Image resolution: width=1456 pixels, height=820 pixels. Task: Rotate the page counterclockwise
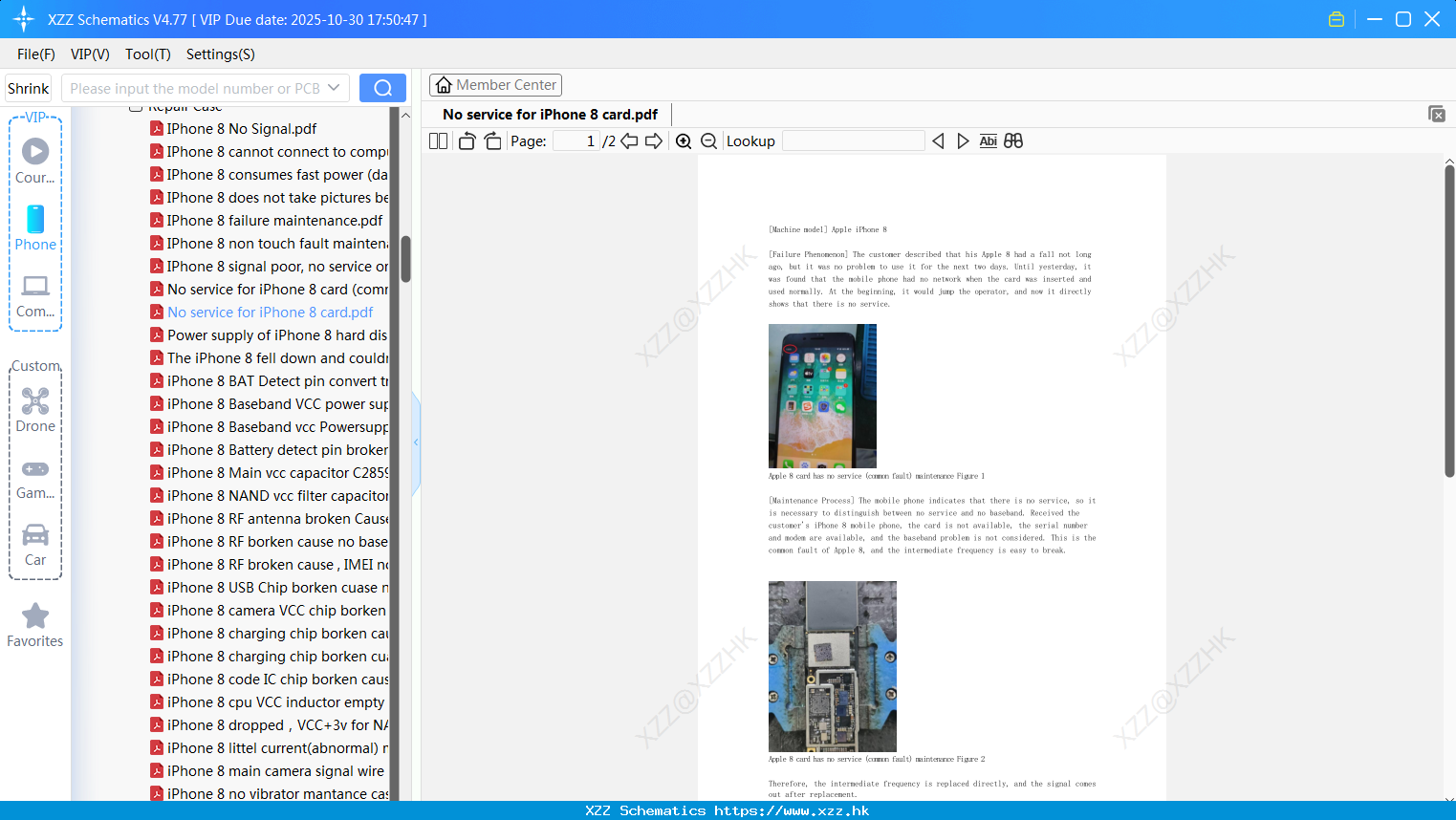pyautogui.click(x=467, y=141)
